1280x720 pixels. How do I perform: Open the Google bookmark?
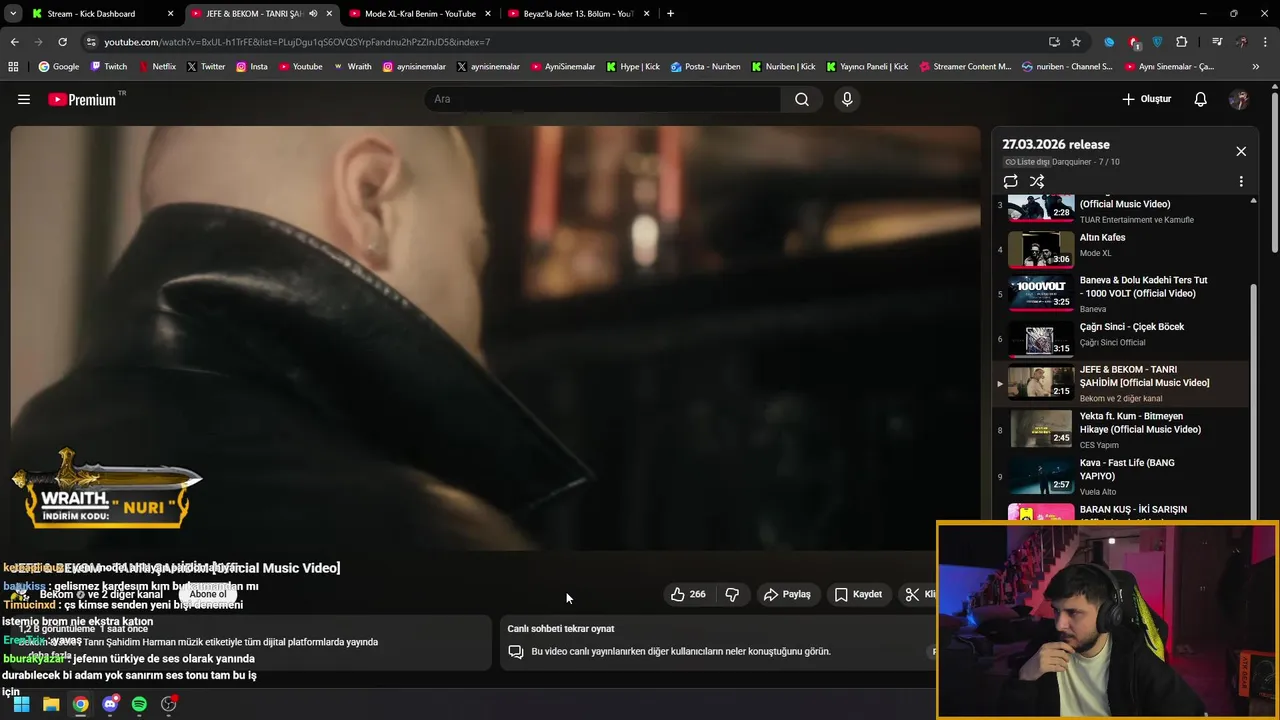[58, 67]
